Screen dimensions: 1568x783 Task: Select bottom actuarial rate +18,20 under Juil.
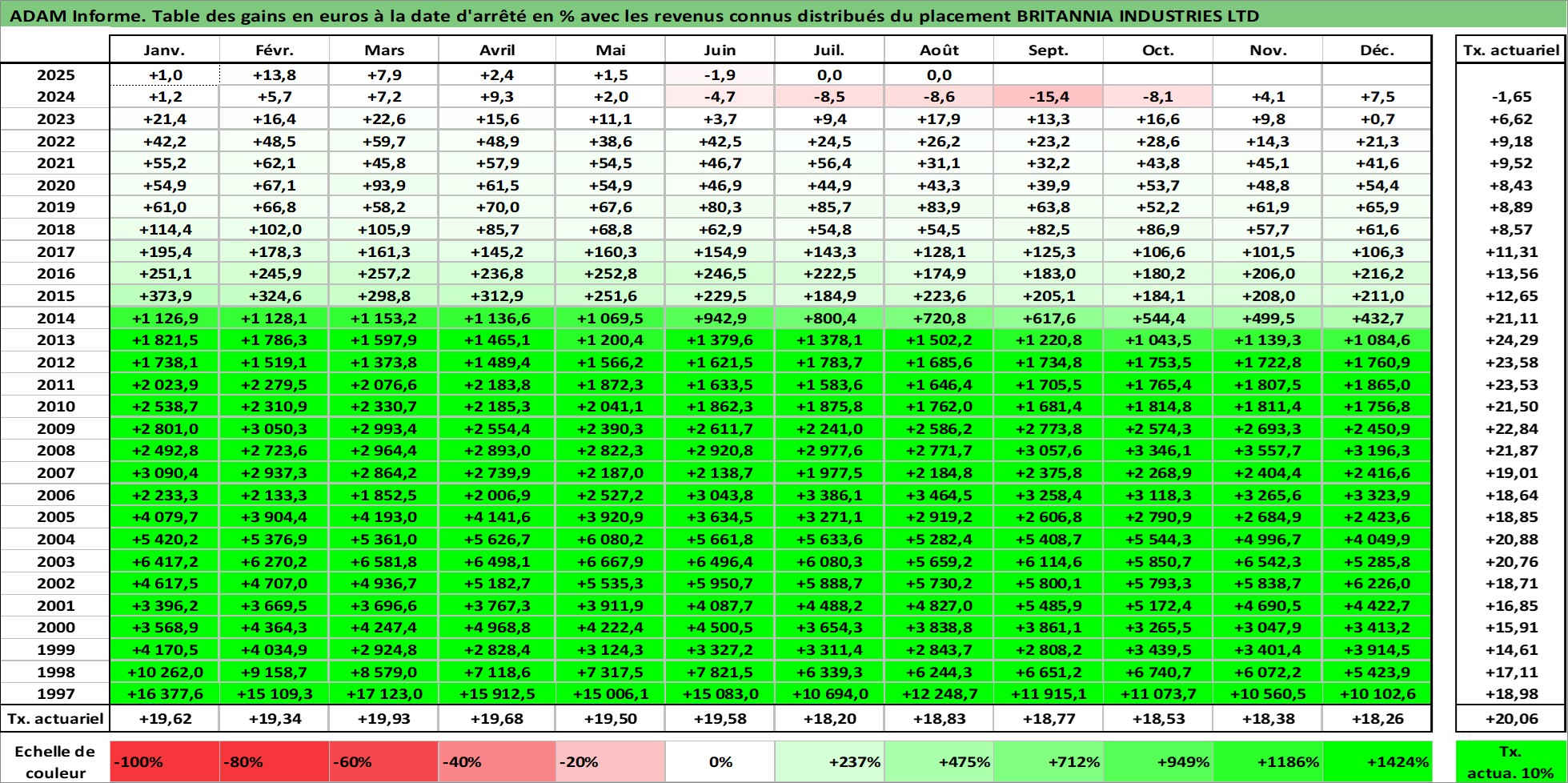(829, 719)
